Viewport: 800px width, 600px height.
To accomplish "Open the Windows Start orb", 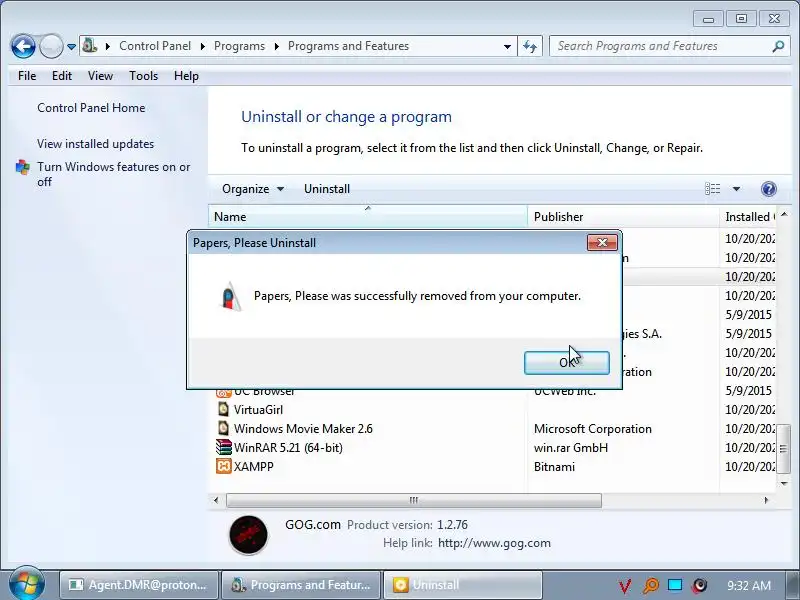I will click(27, 585).
